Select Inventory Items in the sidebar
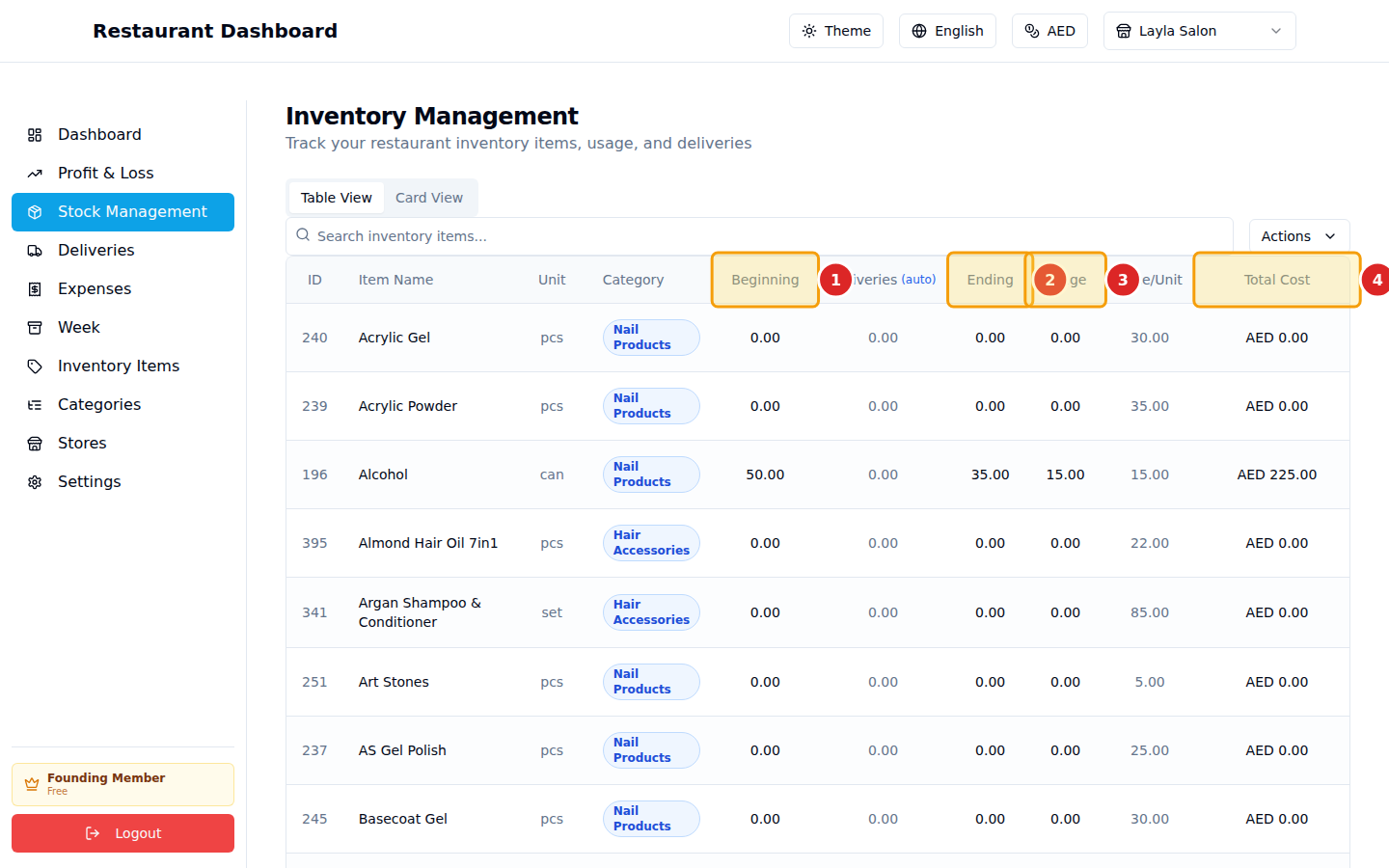The height and width of the screenshot is (868, 1389). 118,366
